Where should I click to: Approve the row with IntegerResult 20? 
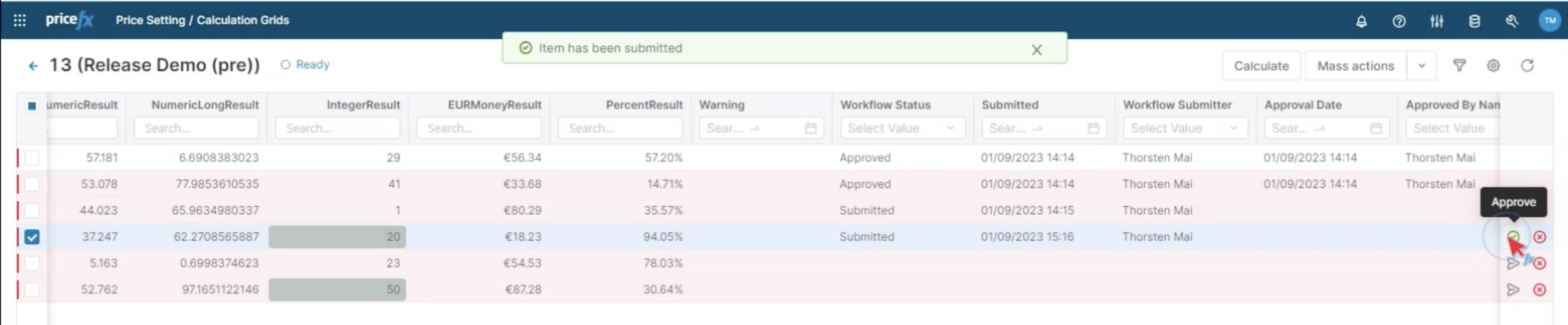click(1513, 236)
